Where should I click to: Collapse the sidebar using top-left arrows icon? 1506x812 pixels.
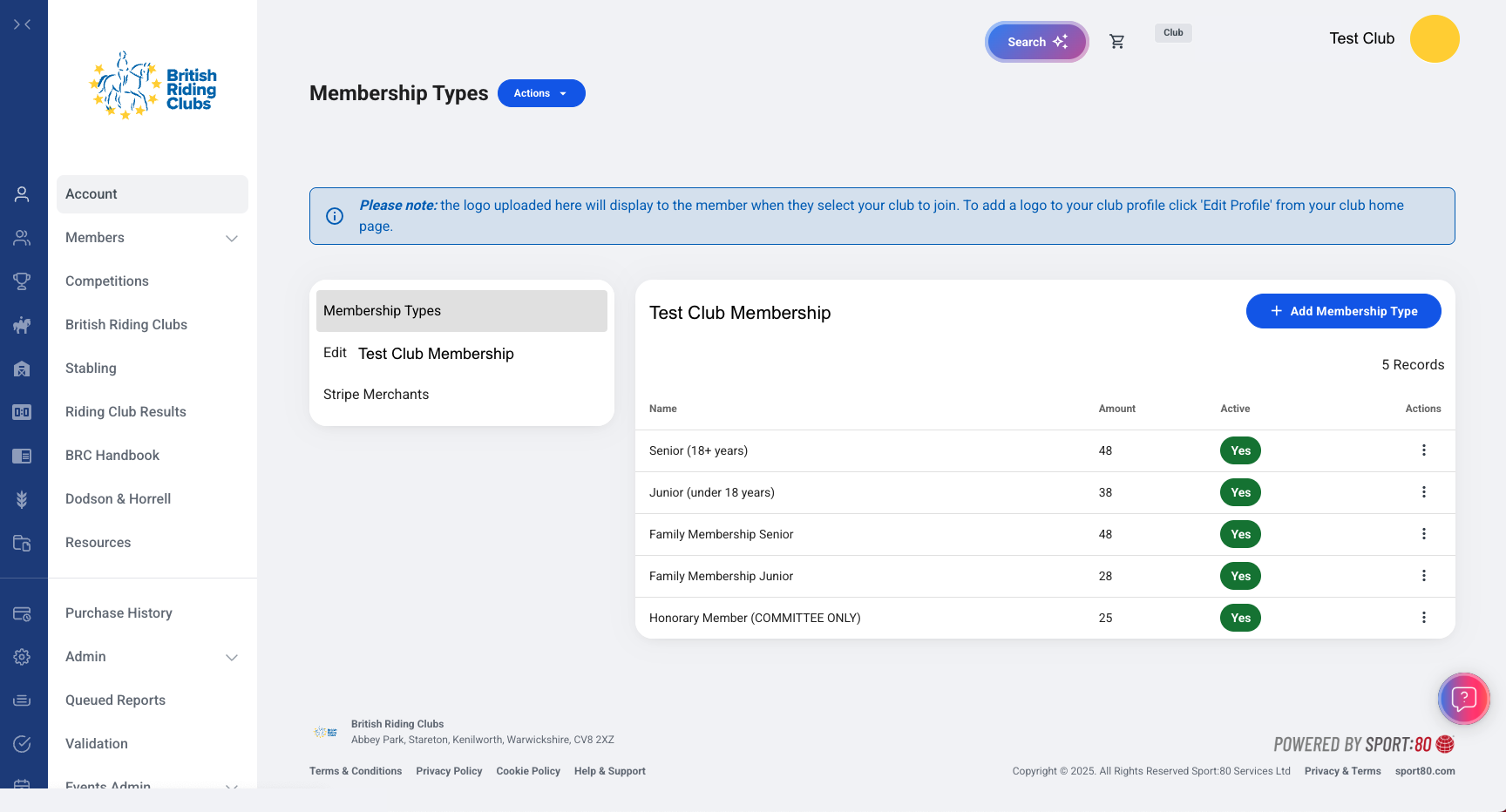pyautogui.click(x=23, y=24)
